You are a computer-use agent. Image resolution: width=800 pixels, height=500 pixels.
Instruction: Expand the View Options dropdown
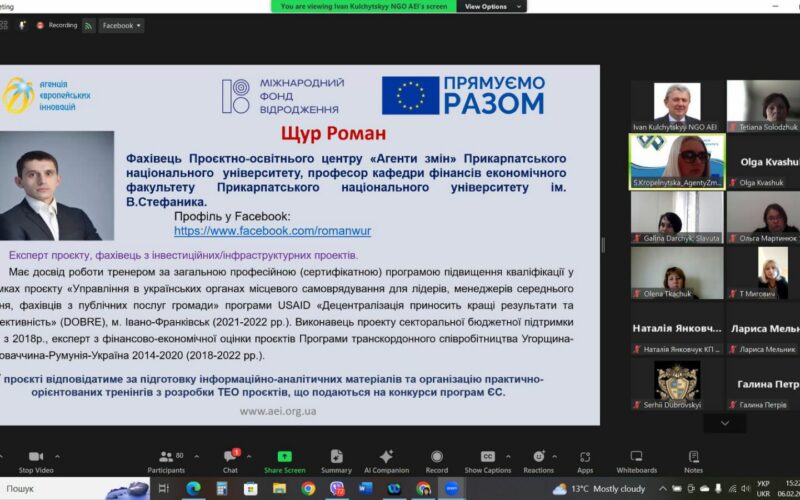coord(488,6)
